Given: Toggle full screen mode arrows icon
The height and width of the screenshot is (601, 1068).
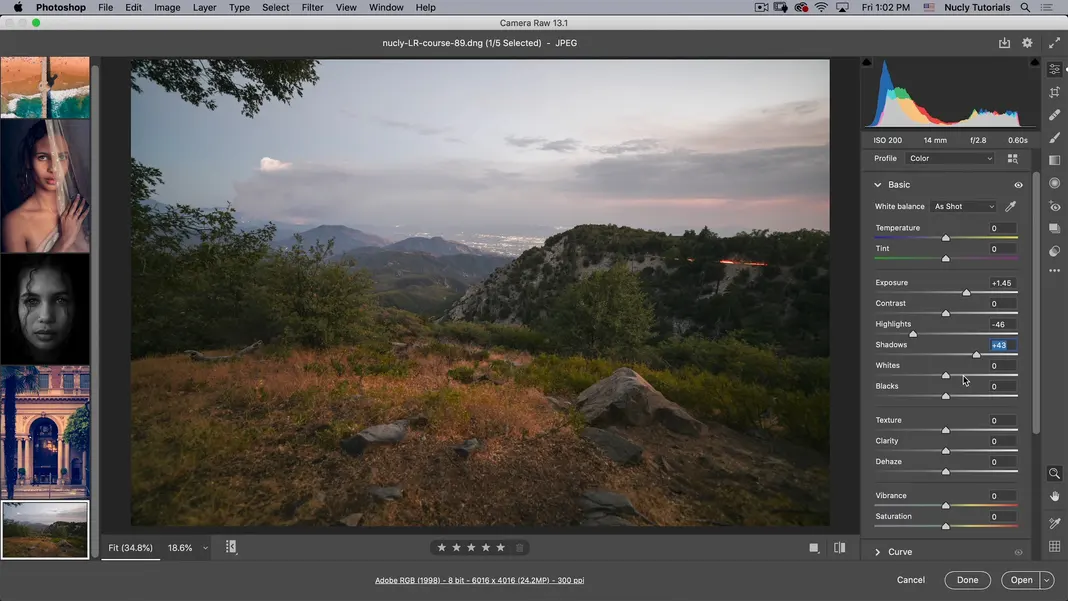Looking at the screenshot, I should [1054, 43].
